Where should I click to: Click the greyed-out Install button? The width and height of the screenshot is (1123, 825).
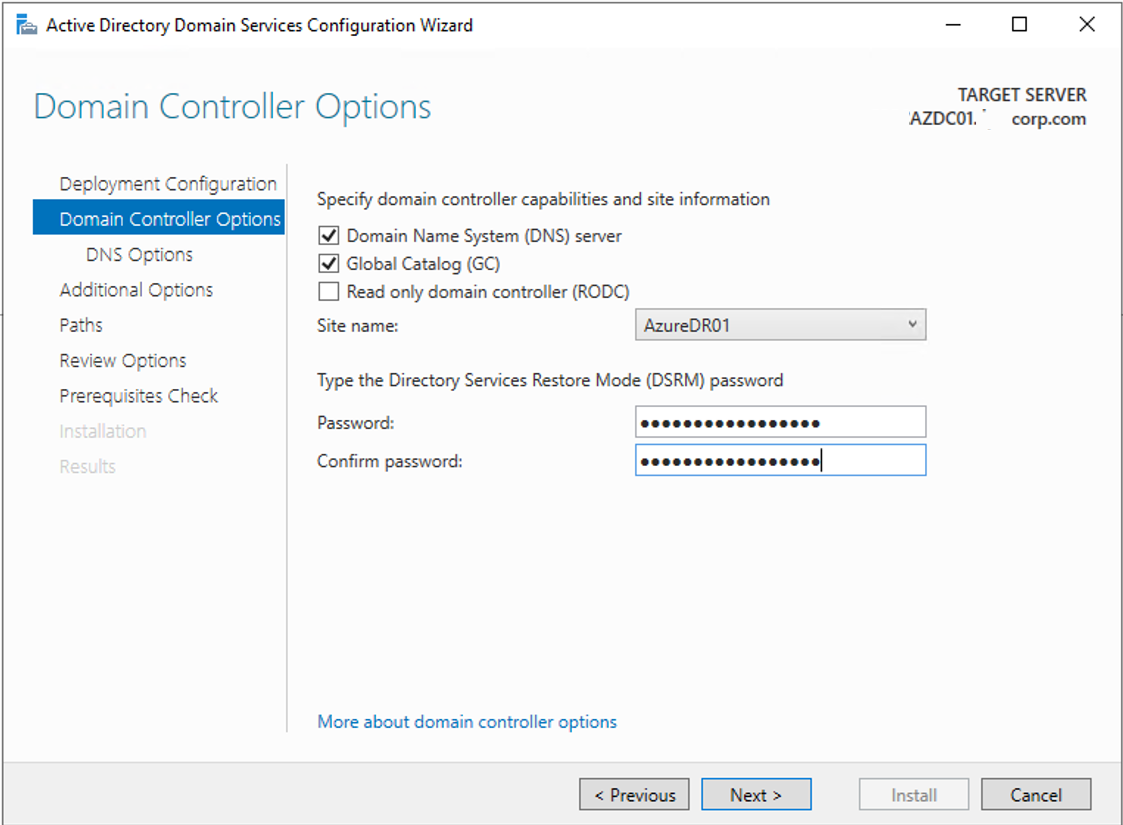914,795
